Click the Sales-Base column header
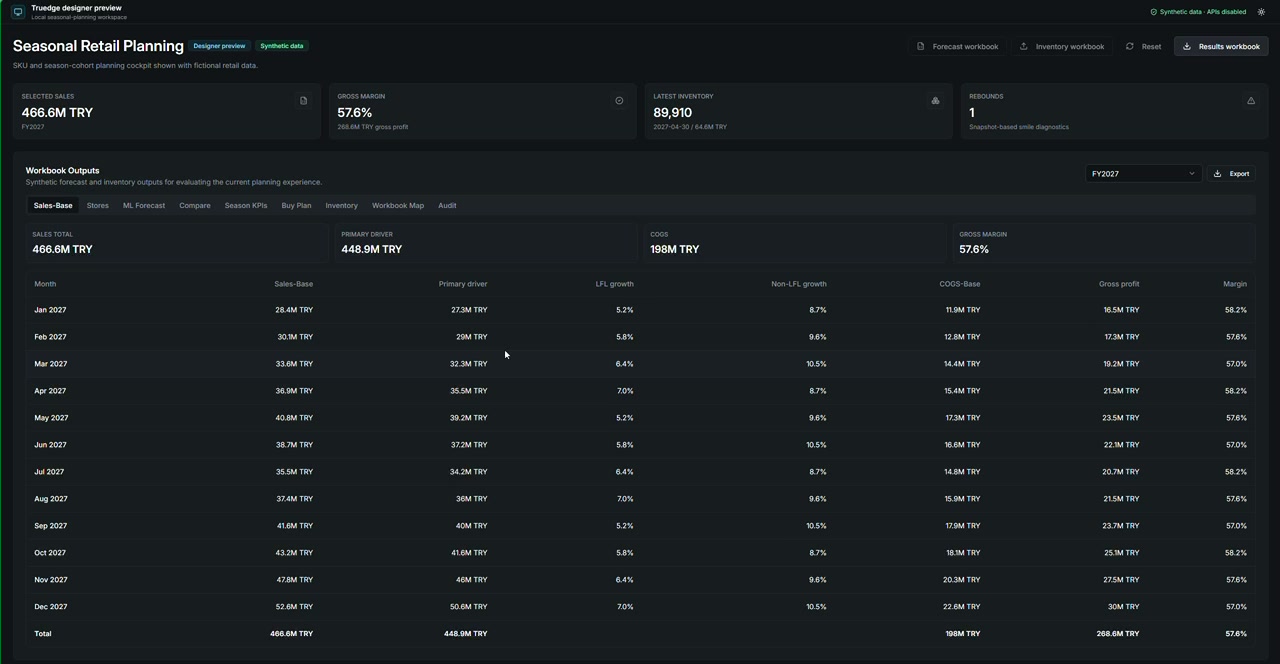1280x664 pixels. click(x=294, y=284)
